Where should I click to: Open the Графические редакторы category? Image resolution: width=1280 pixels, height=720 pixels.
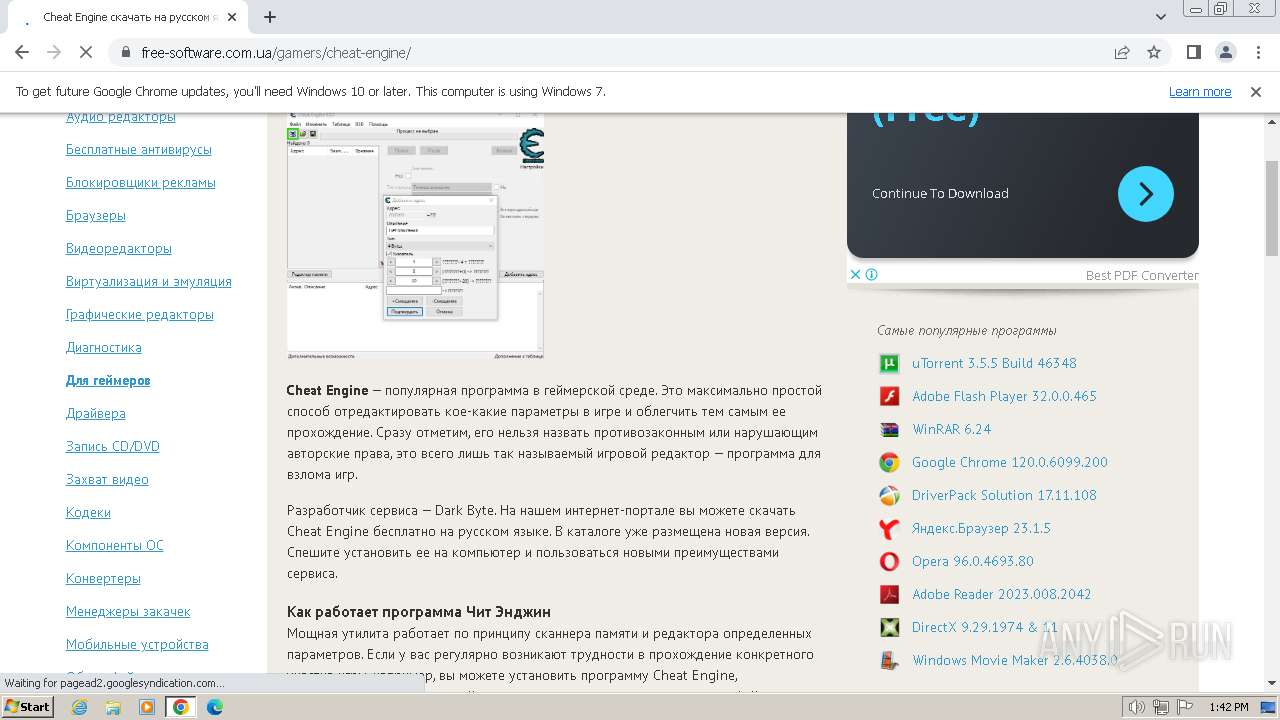pyautogui.click(x=139, y=314)
